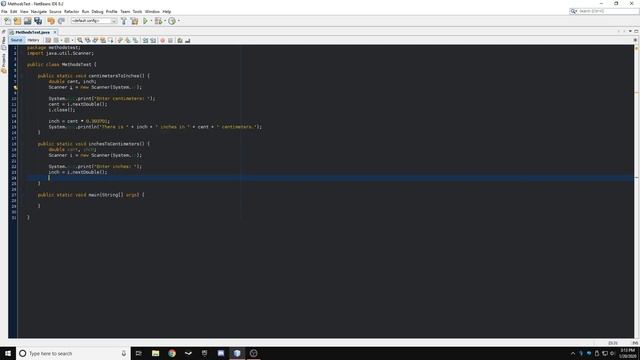
Task: Click the Open Project toolbar icon
Action: 27,21
